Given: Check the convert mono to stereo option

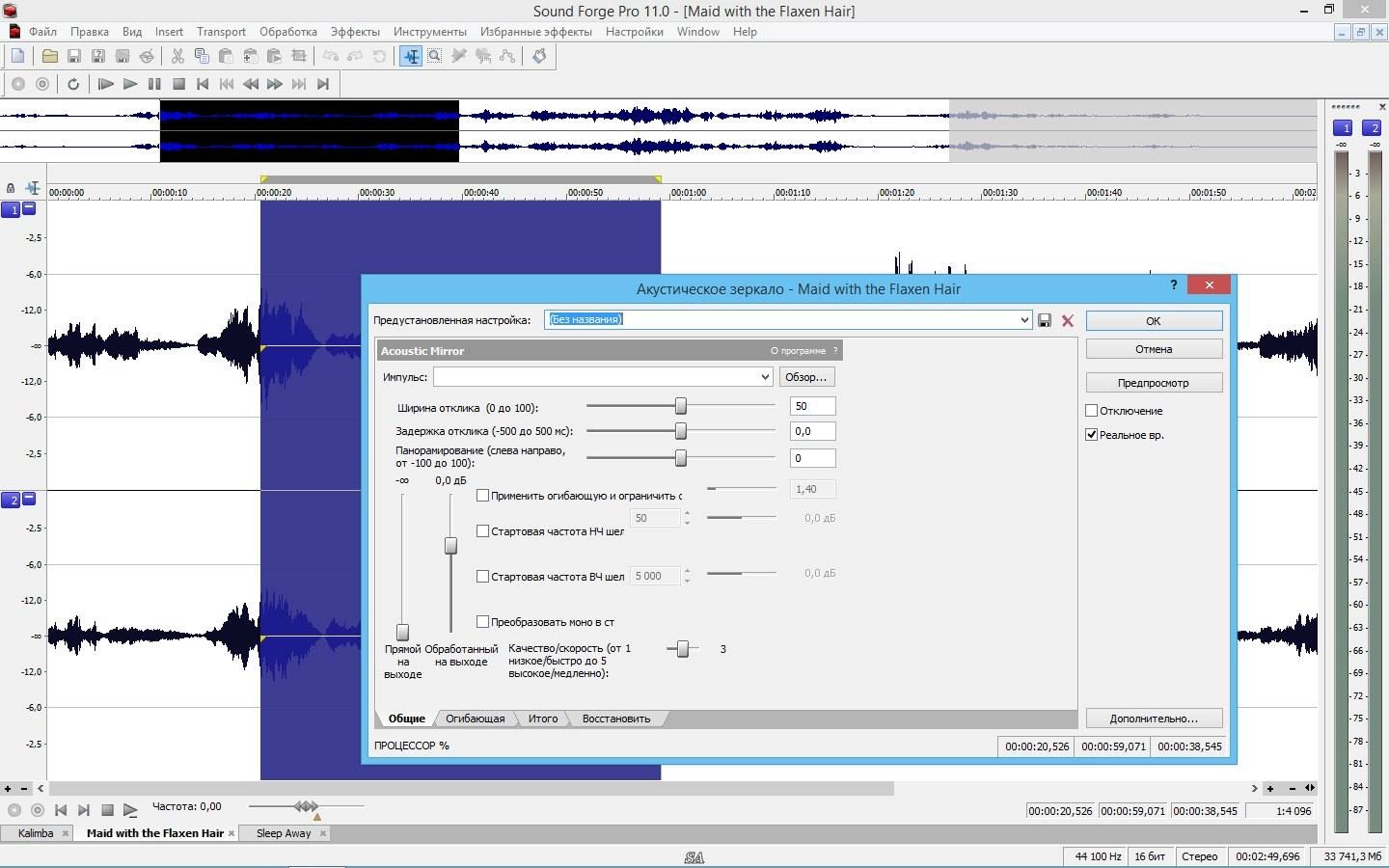Looking at the screenshot, I should pyautogui.click(x=483, y=621).
